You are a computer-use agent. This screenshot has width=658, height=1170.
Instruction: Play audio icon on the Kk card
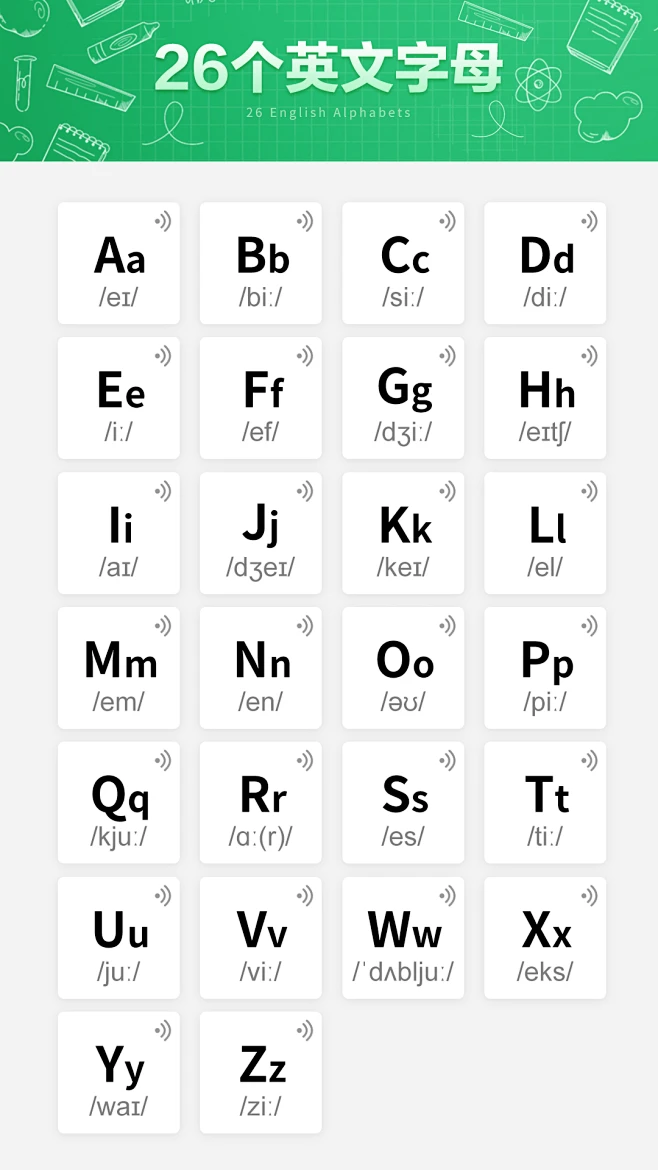point(447,491)
